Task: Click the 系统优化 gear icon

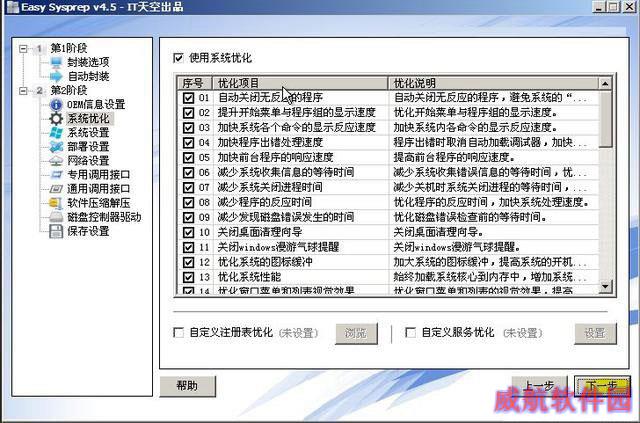Action: click(x=56, y=118)
